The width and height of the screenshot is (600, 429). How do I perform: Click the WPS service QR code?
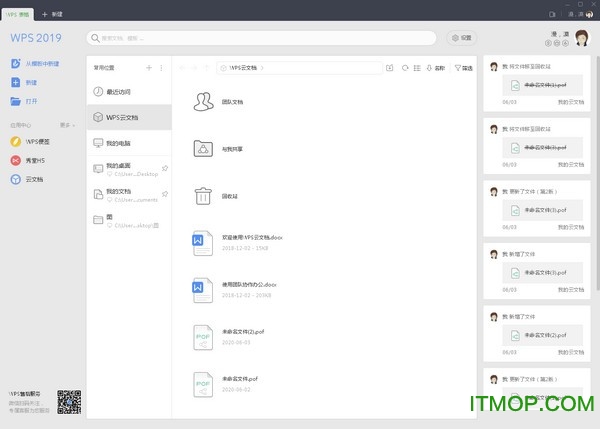pos(69,402)
